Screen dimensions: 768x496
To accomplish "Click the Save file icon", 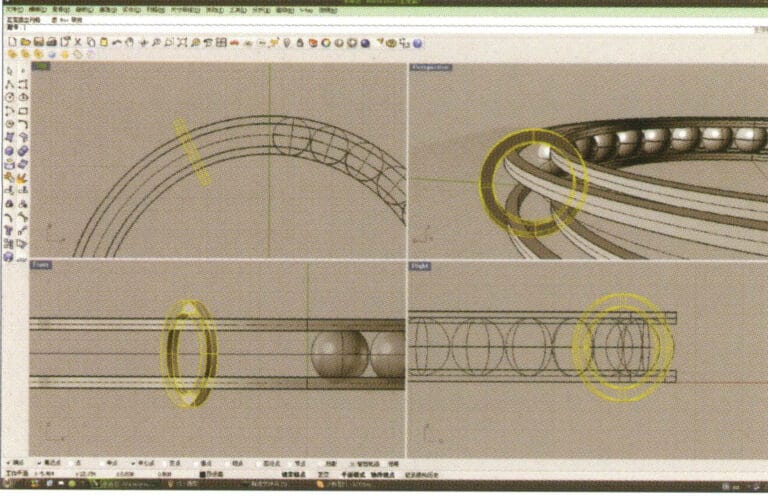I will 37,43.
